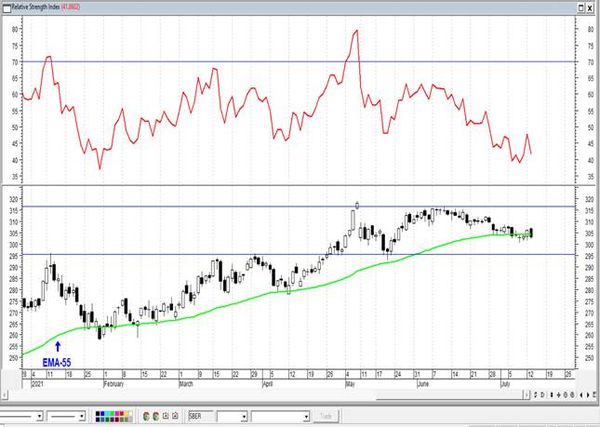The image size is (600, 427).
Task: Click the horizontal scrollbar left arrow
Action: point(4,395)
